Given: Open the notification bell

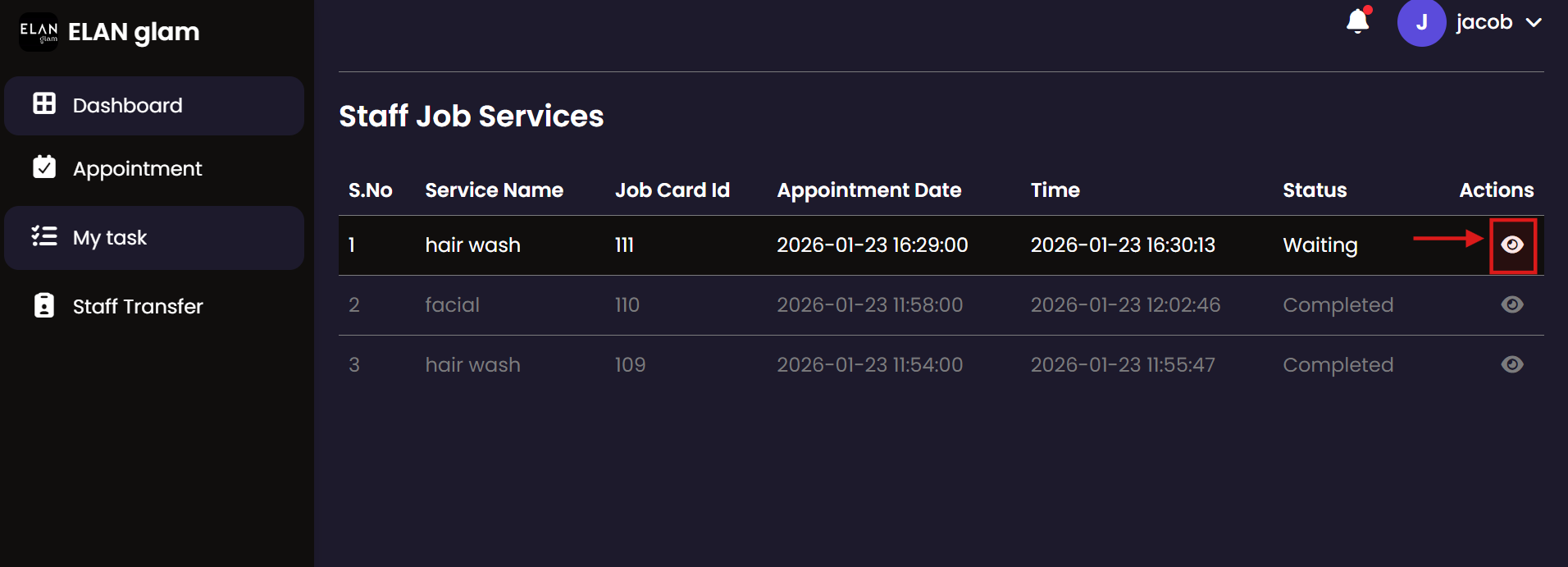Looking at the screenshot, I should (1358, 21).
